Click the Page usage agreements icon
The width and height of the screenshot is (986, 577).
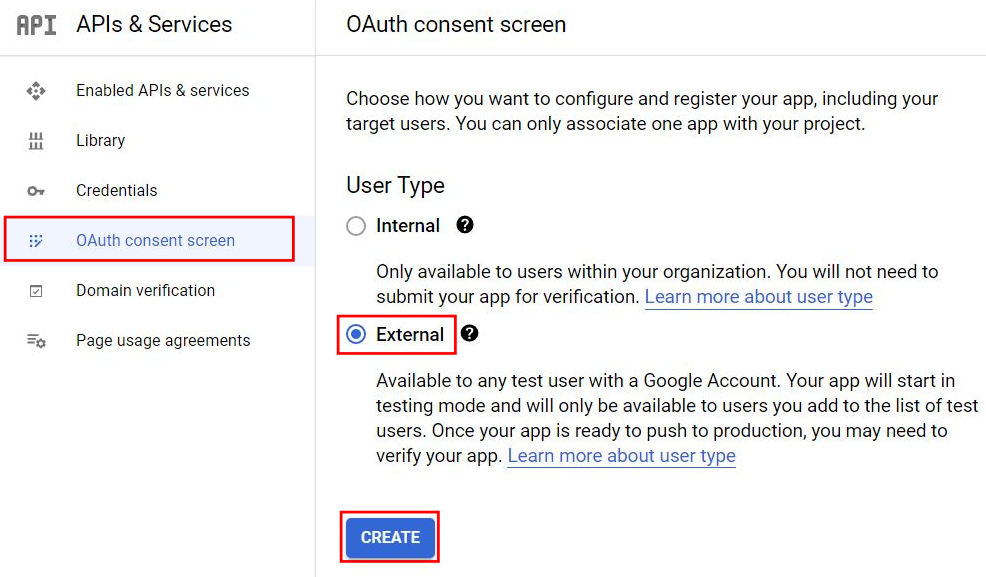(36, 341)
